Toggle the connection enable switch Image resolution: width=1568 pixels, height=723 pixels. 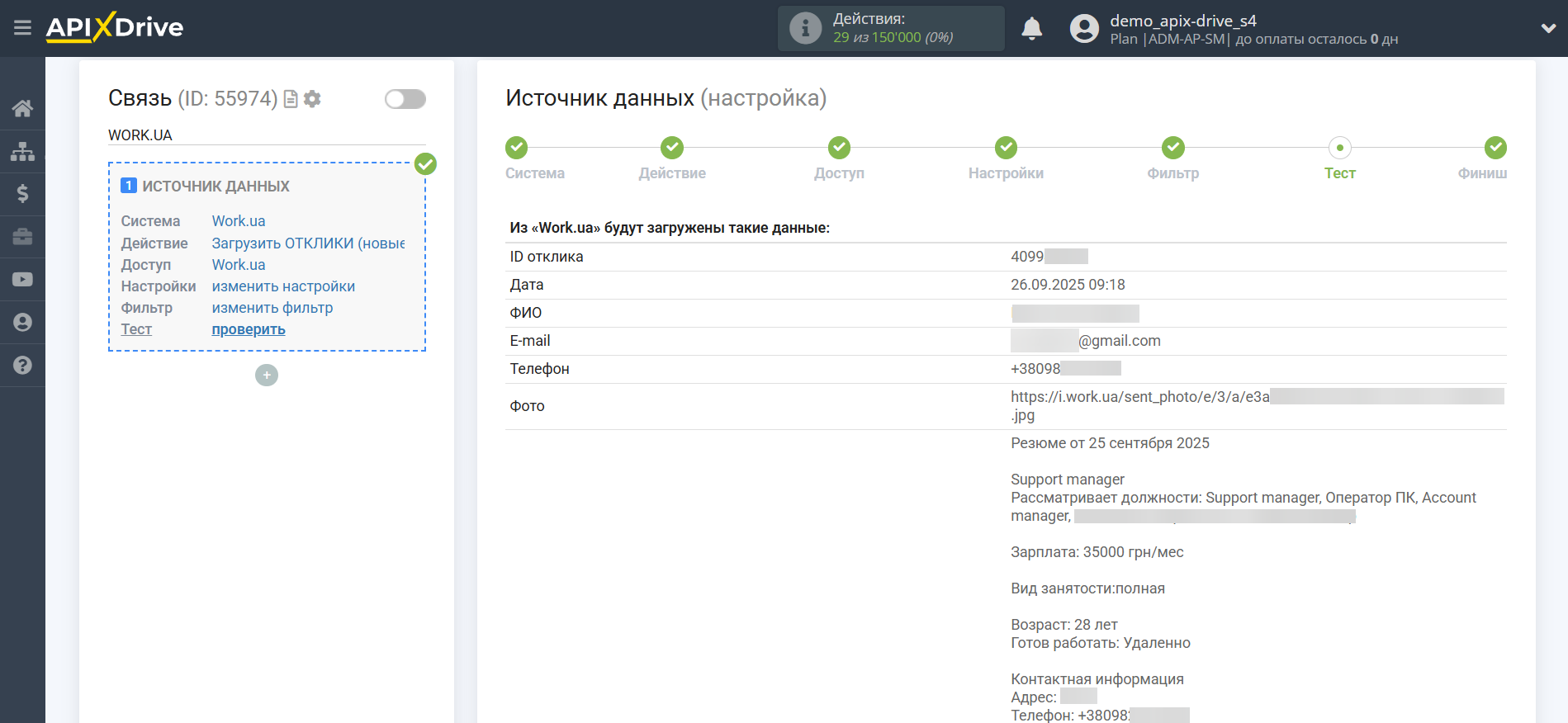(405, 99)
